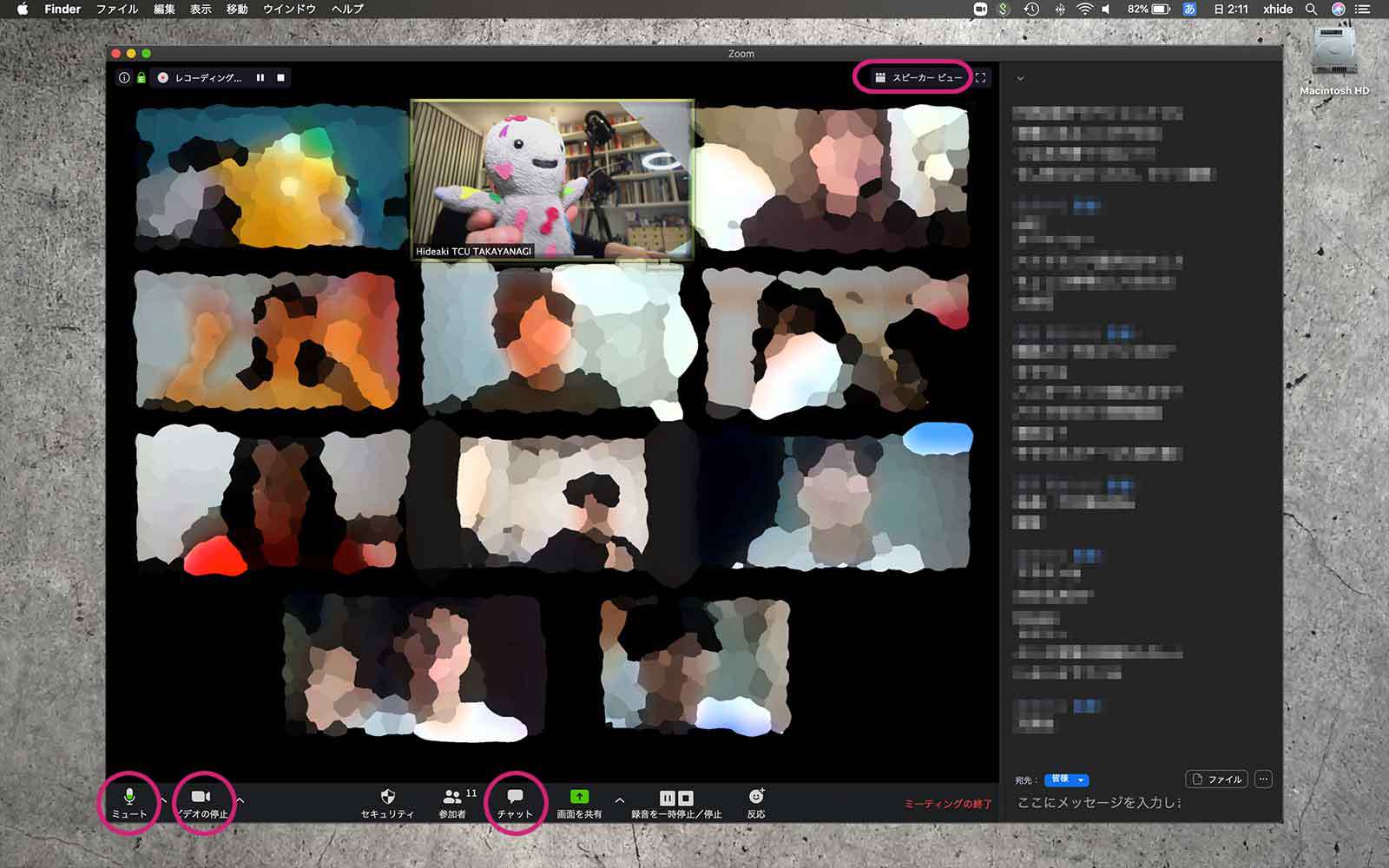This screenshot has width=1389, height=868.
Task: Expand the audio options caret beside Mute
Action: (x=163, y=799)
